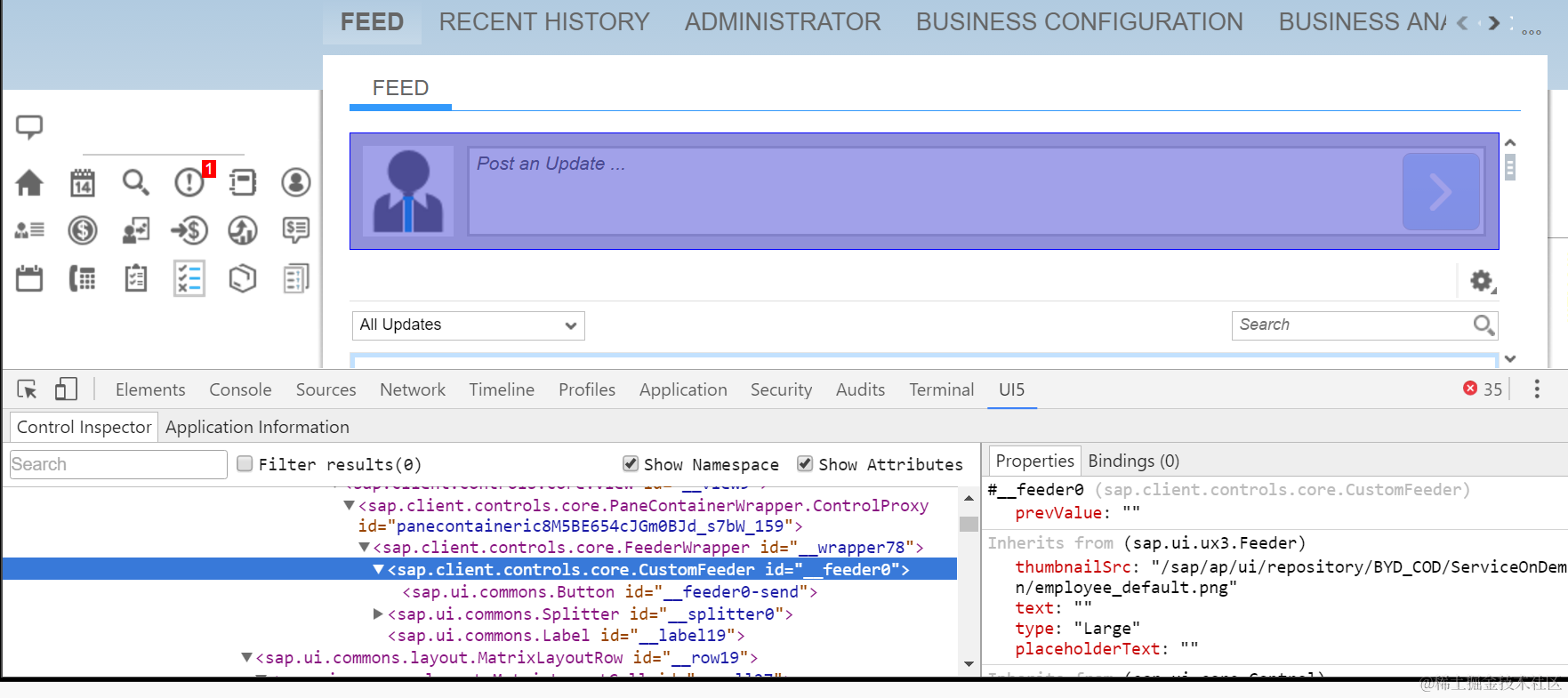The height and width of the screenshot is (698, 1568).
Task: Switch to the RECENT HISTORY tab
Action: click(x=544, y=22)
